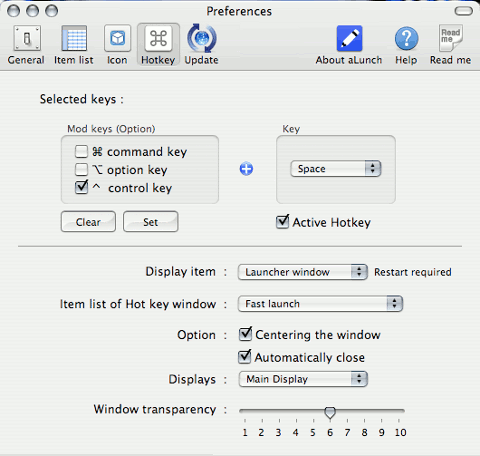The height and width of the screenshot is (456, 480).
Task: Open the Space key dropdown
Action: pyautogui.click(x=336, y=169)
